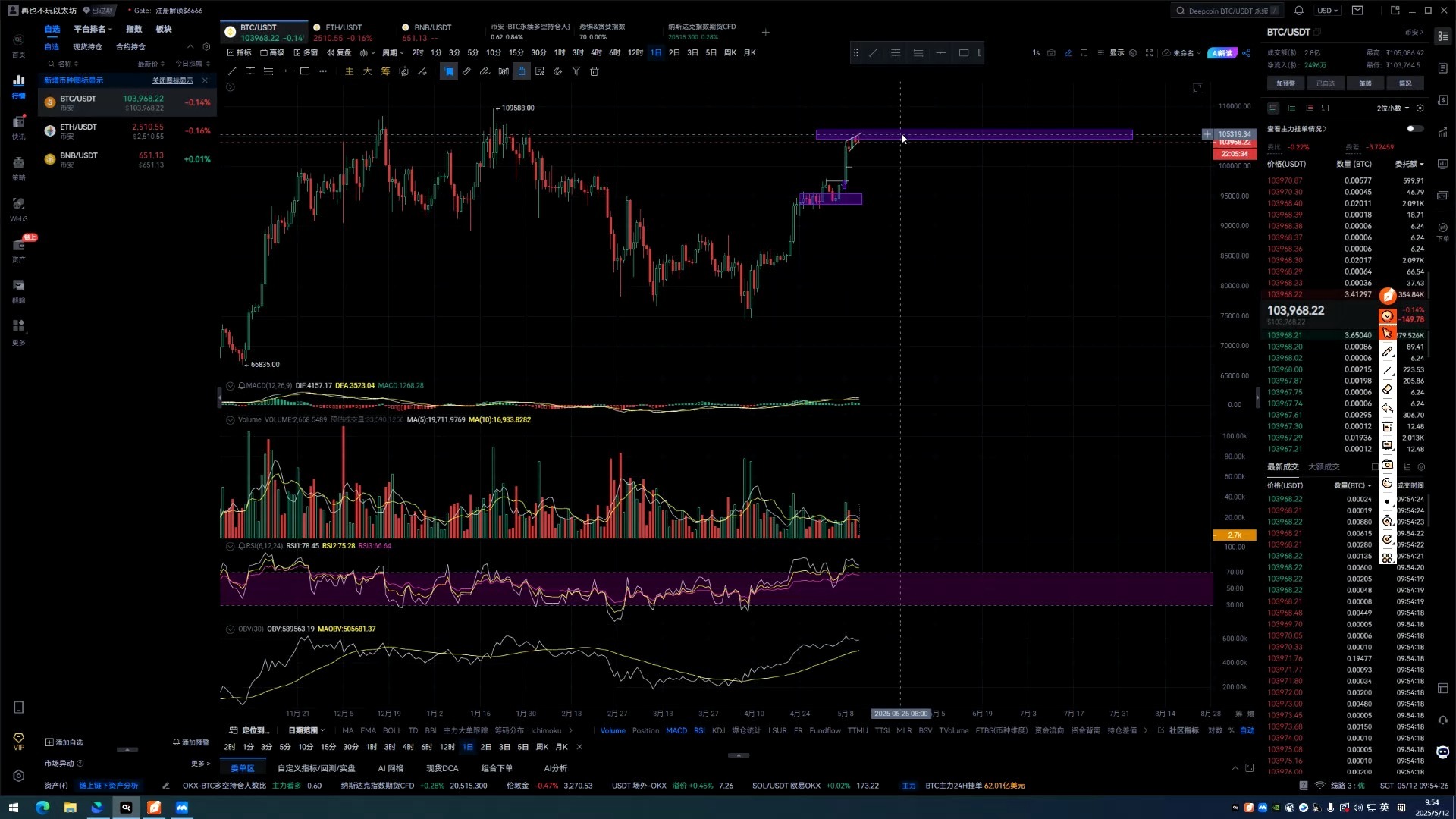Select the rectangle drawing tool
1456x819 pixels.
coord(305,71)
